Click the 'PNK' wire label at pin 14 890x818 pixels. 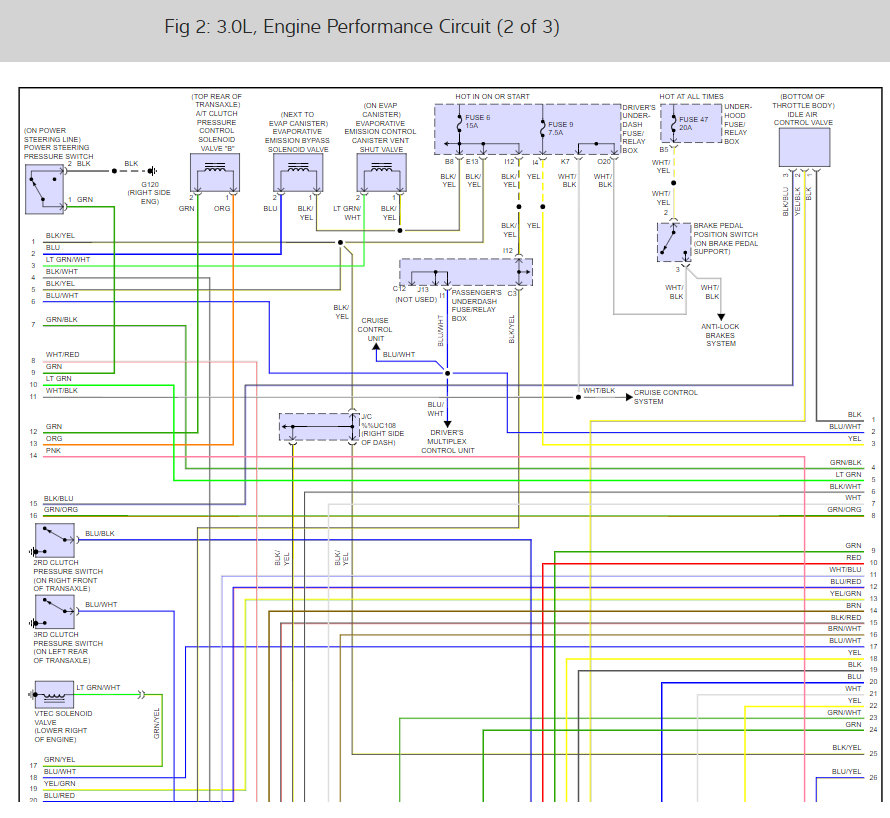point(53,450)
